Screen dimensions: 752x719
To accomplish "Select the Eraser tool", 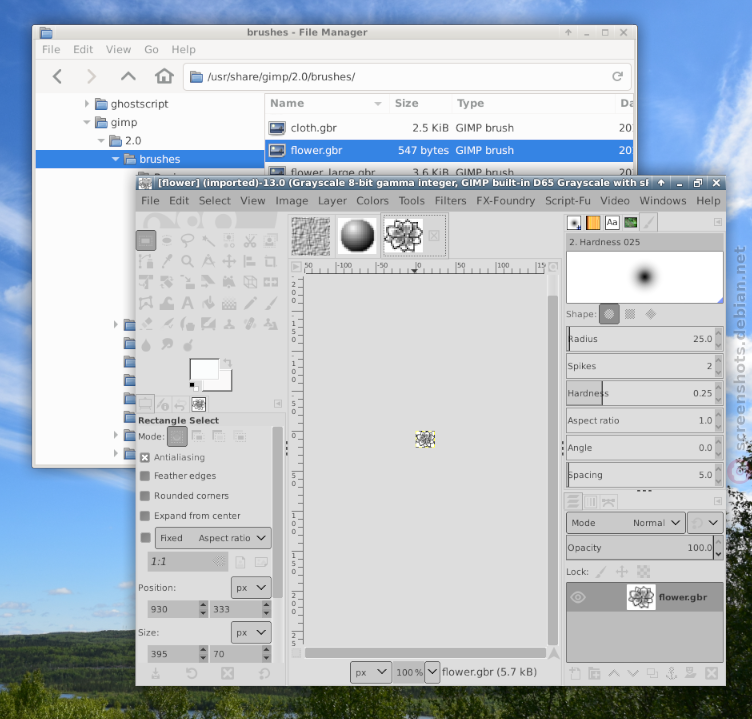I will click(146, 324).
